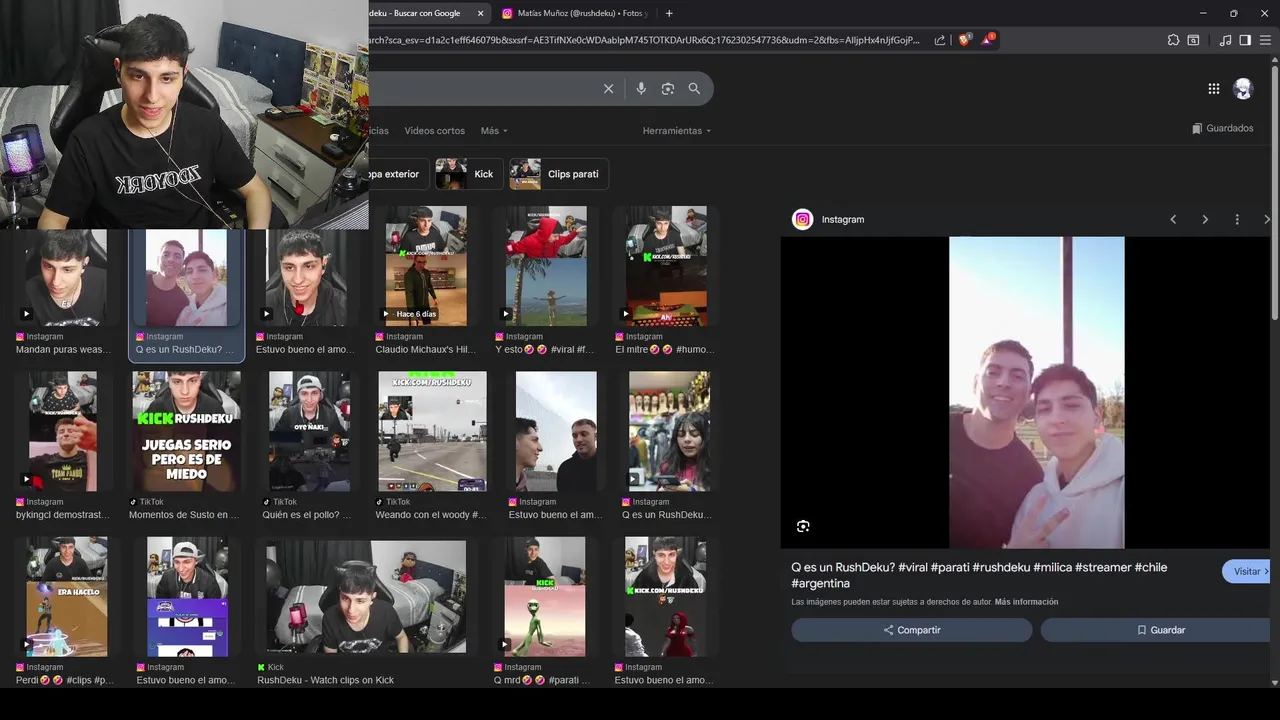Switch to the Videos cortos tab
This screenshot has height=720, width=1280.
pyautogui.click(x=434, y=131)
